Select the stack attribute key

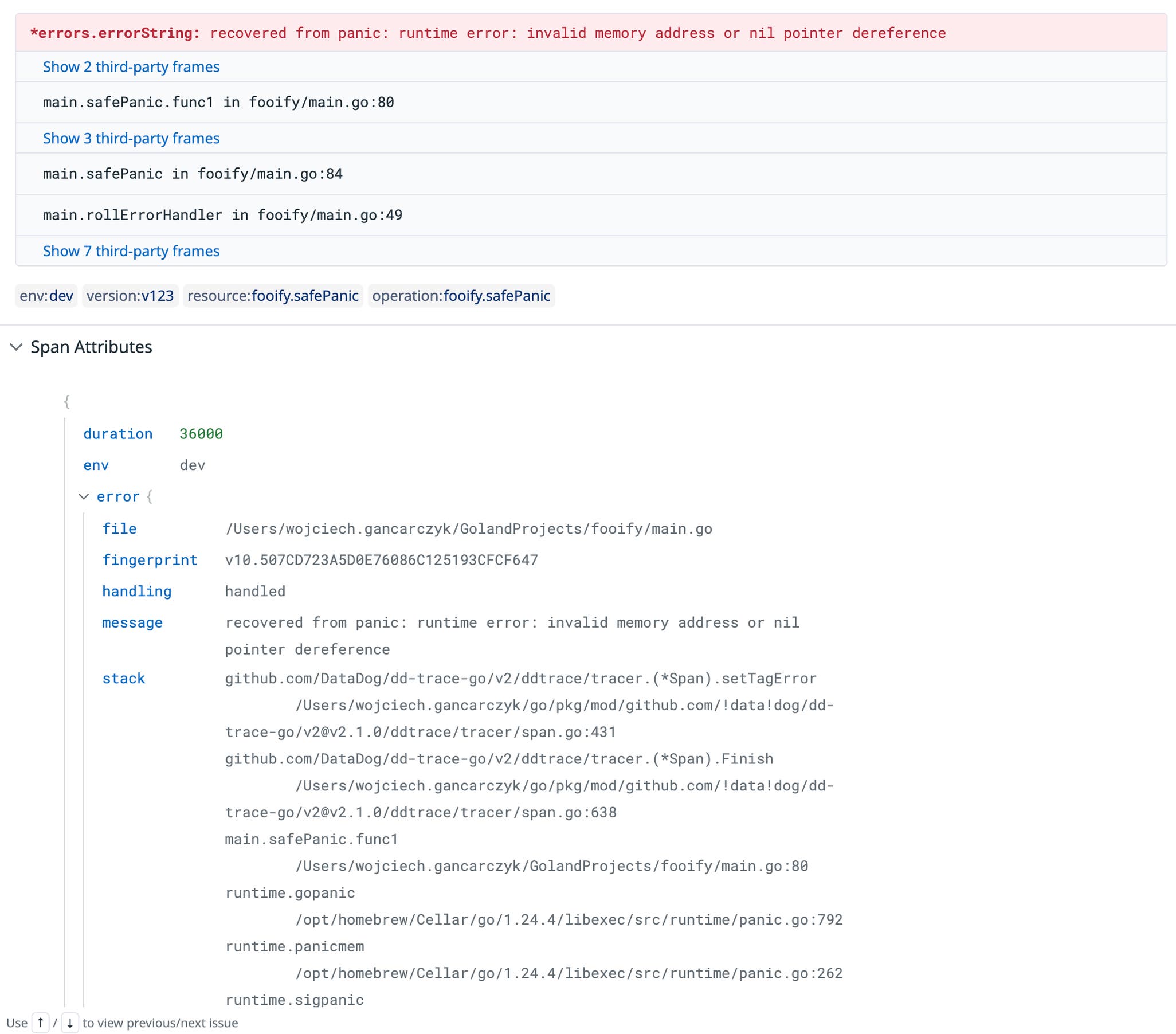(124, 679)
